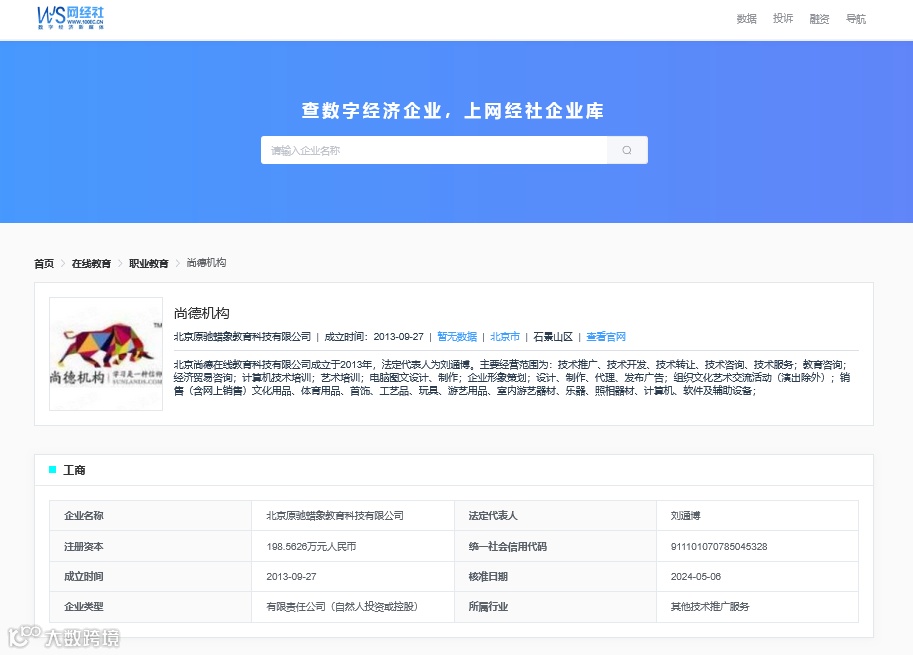This screenshot has width=913, height=655.
Task: Click the 网经社 logo
Action: 70,18
